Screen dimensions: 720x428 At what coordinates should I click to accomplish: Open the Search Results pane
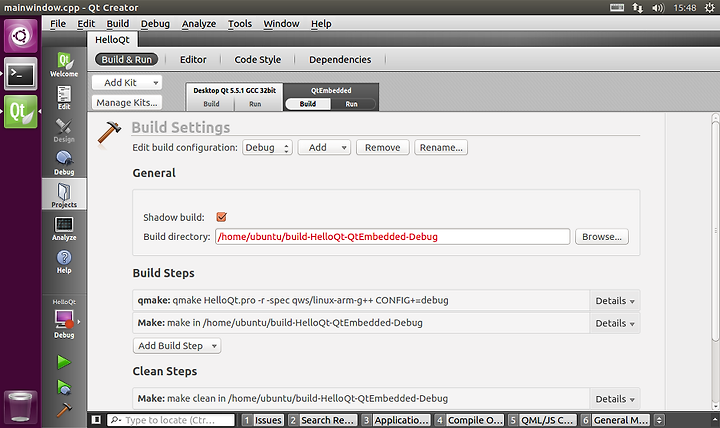tap(322, 420)
